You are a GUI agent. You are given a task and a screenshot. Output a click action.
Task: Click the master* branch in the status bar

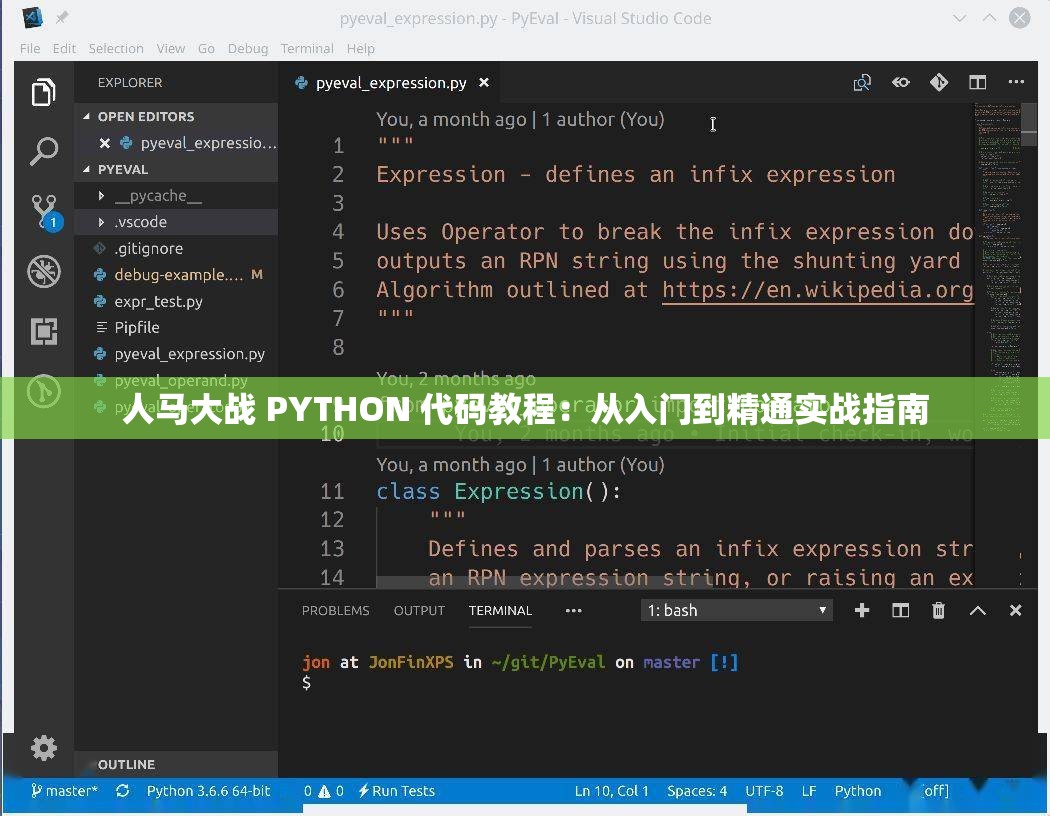coord(64,790)
